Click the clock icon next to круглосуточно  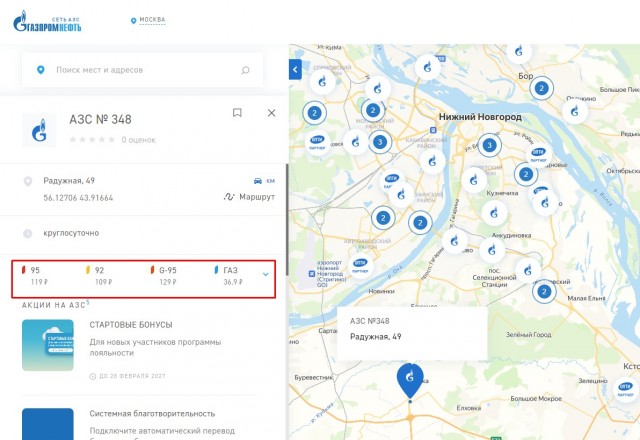pyautogui.click(x=27, y=233)
